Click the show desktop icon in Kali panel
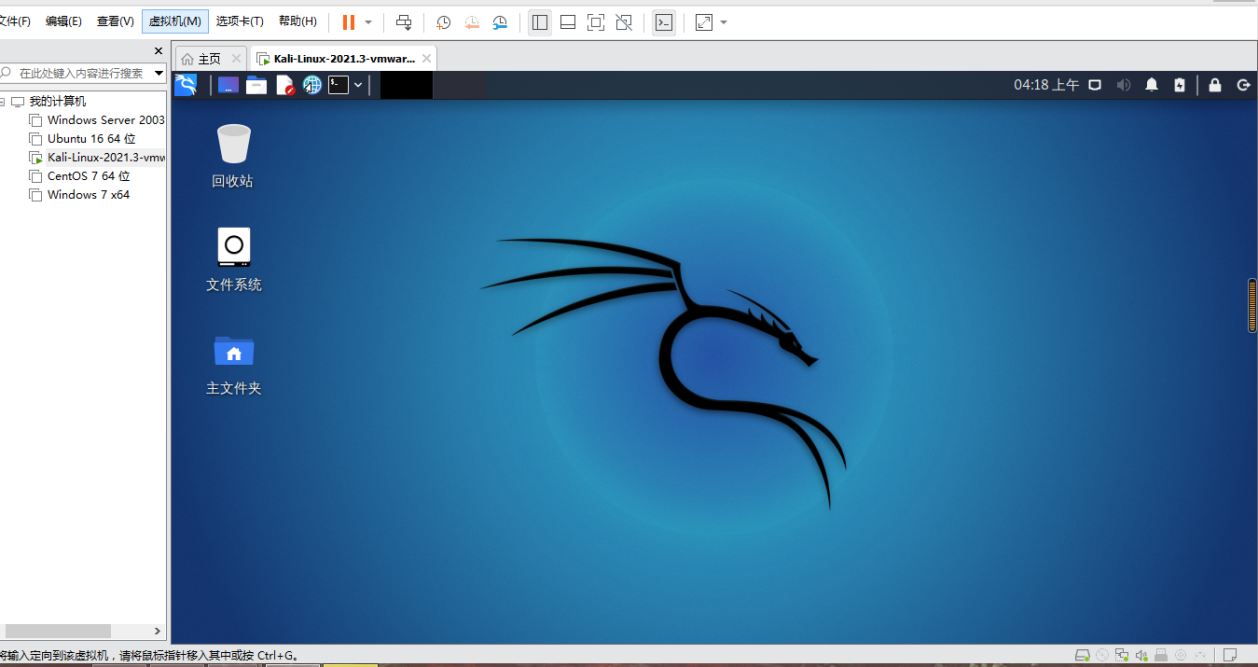Viewport: 1258px width, 667px height. (228, 85)
